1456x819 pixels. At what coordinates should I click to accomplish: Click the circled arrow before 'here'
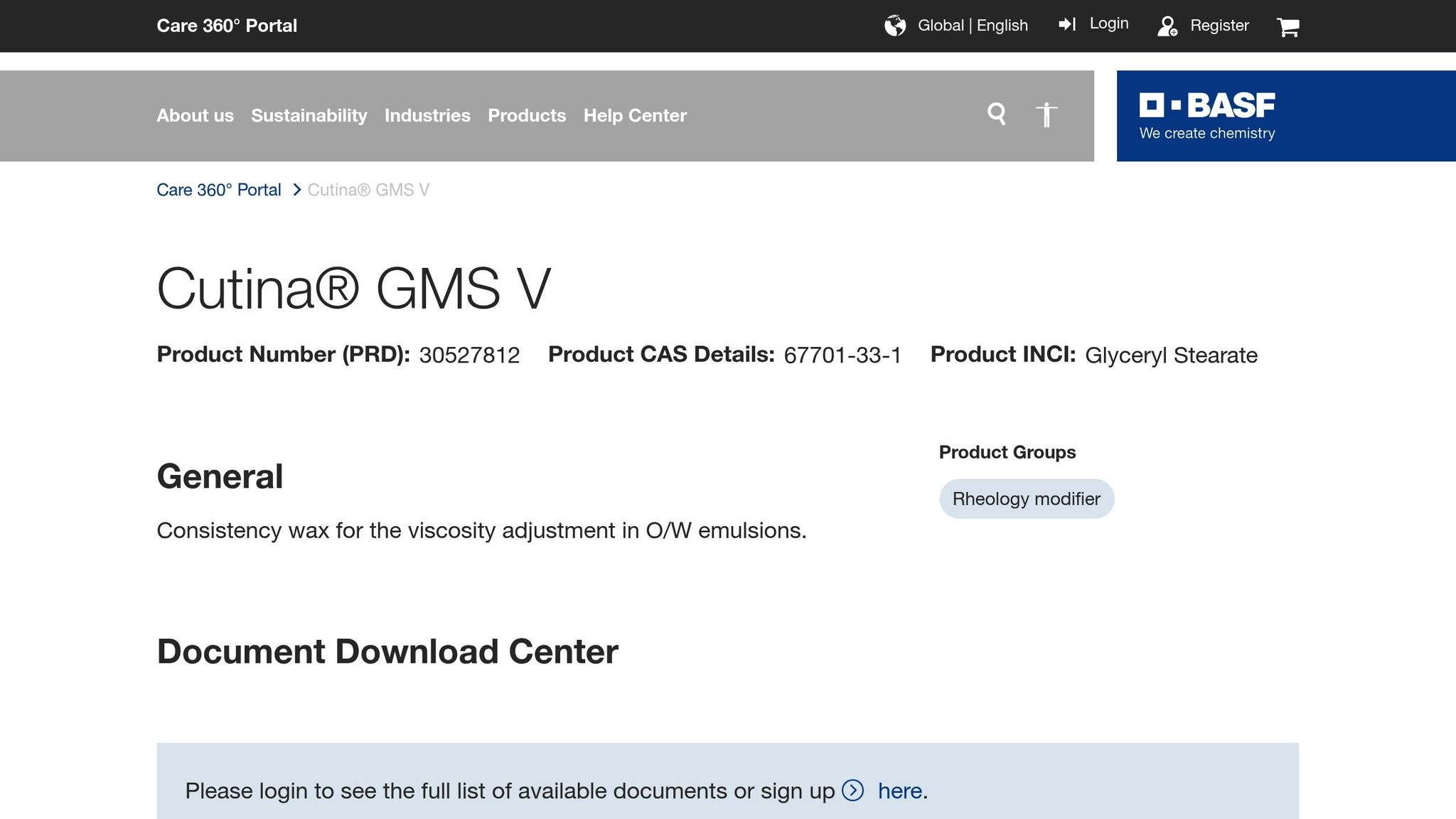coord(852,791)
